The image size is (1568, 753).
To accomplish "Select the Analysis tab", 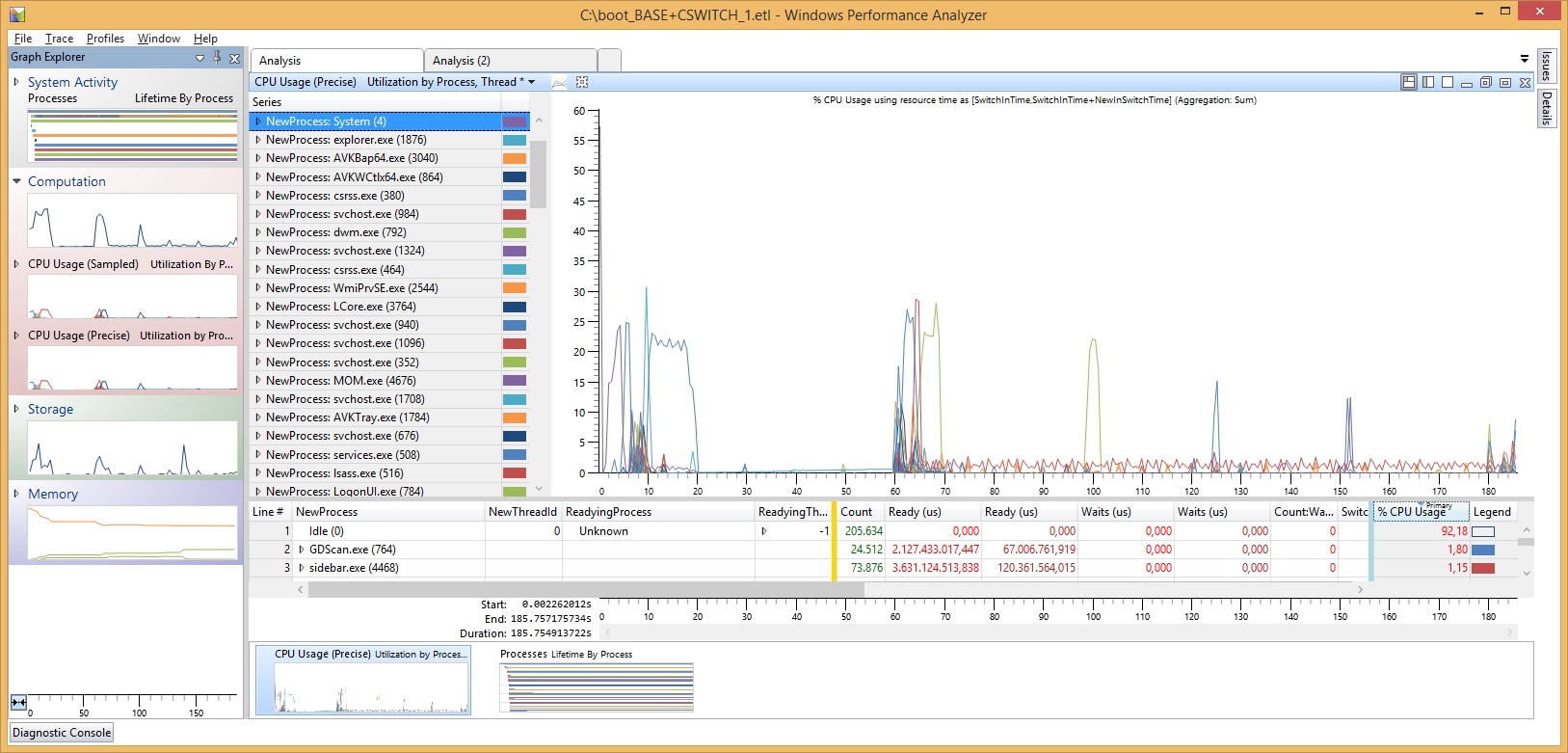I will click(x=336, y=61).
